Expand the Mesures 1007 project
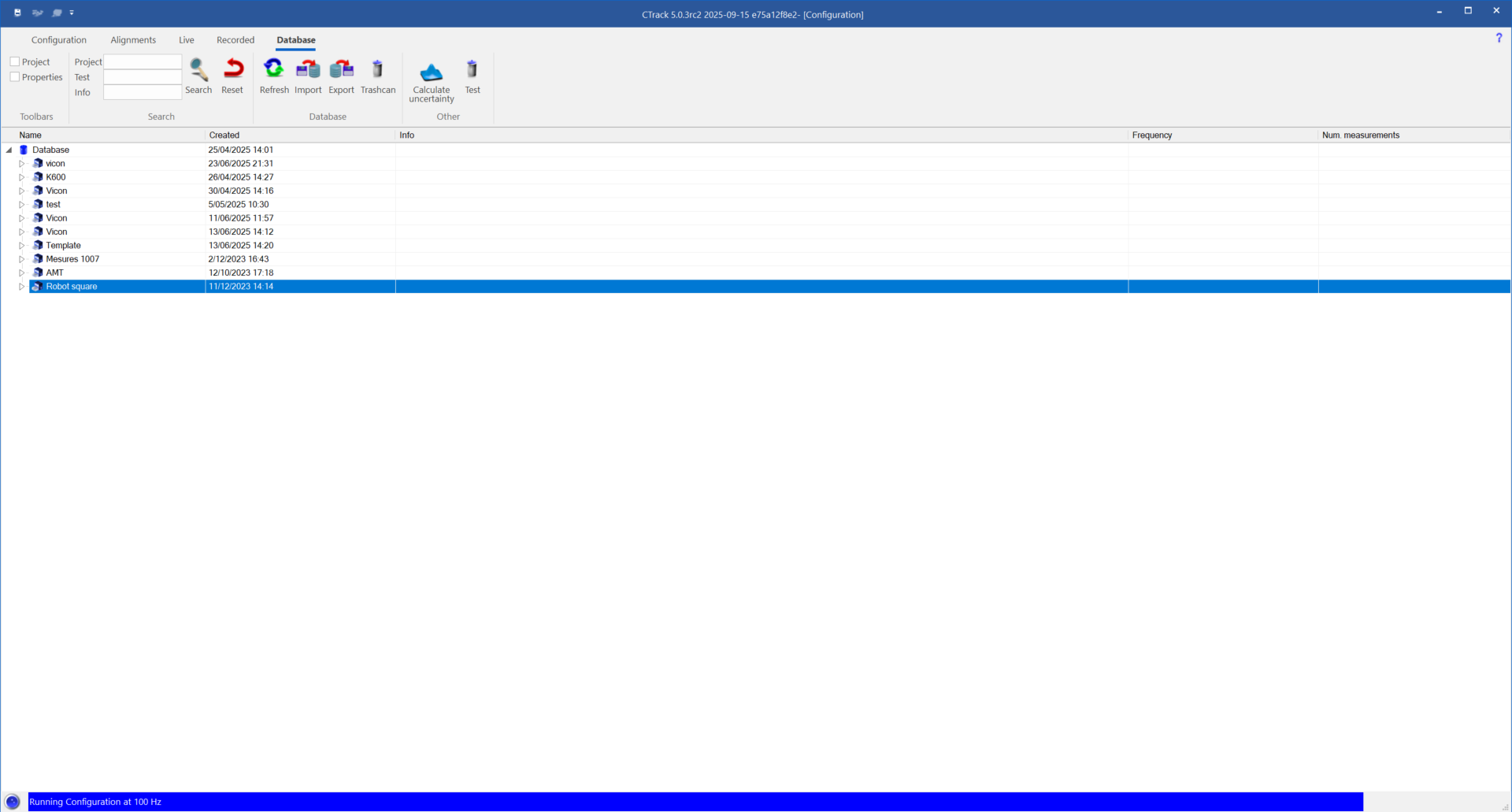 22,259
